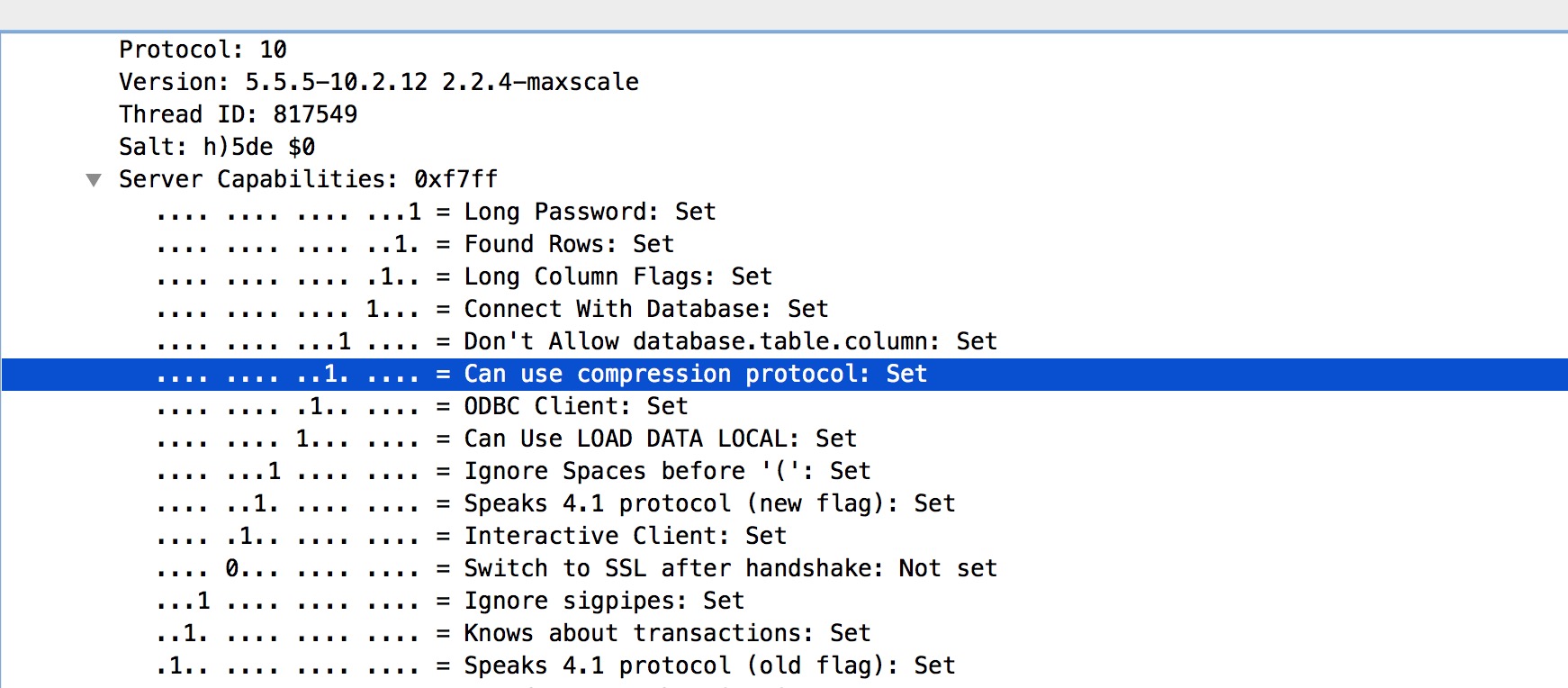1568x688 pixels.
Task: Select the Interactive Client flag row
Action: (625, 536)
